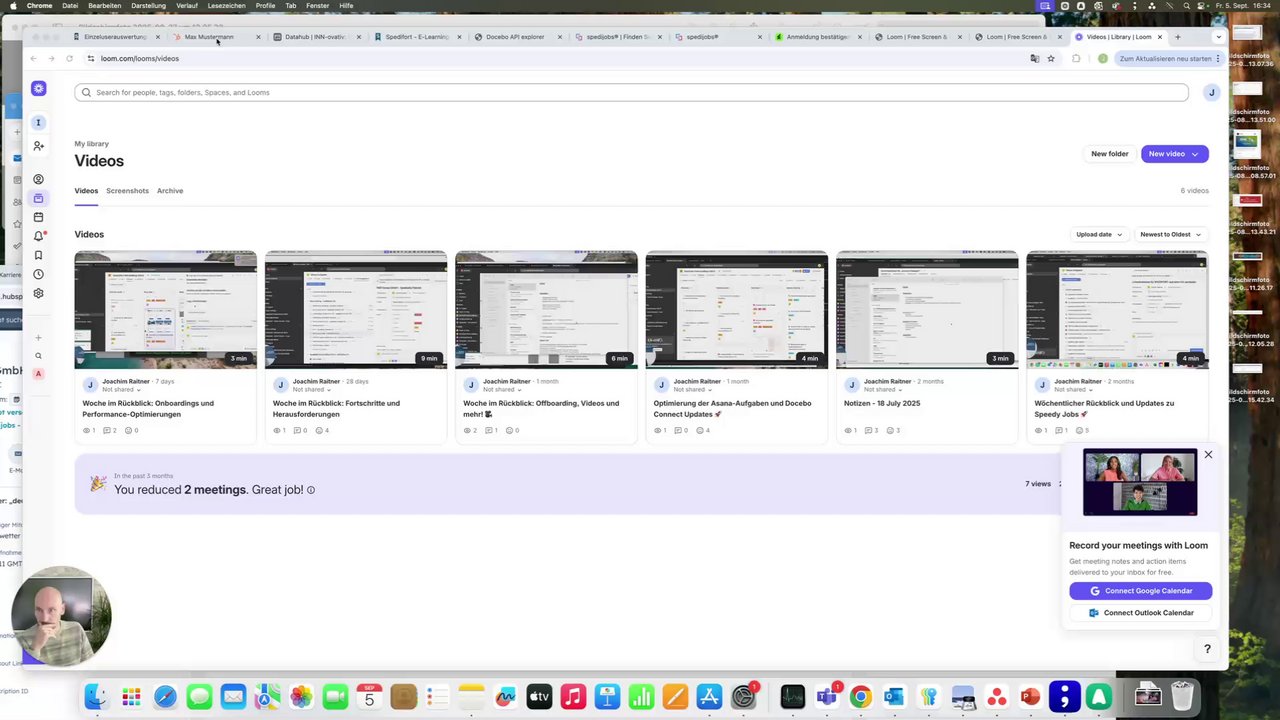Open the notifications bell in sidebar
The image size is (1280, 720).
pos(38,236)
